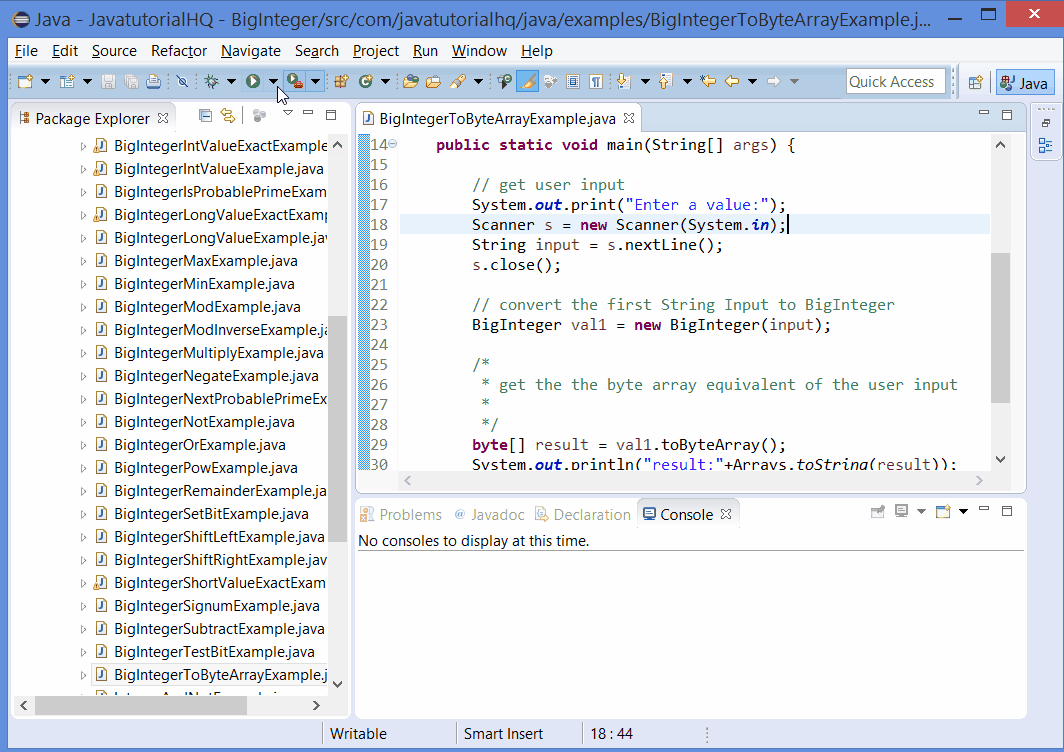Toggle Mark Occurrences on the toolbar
Viewport: 1064px width, 752px height.
point(528,82)
